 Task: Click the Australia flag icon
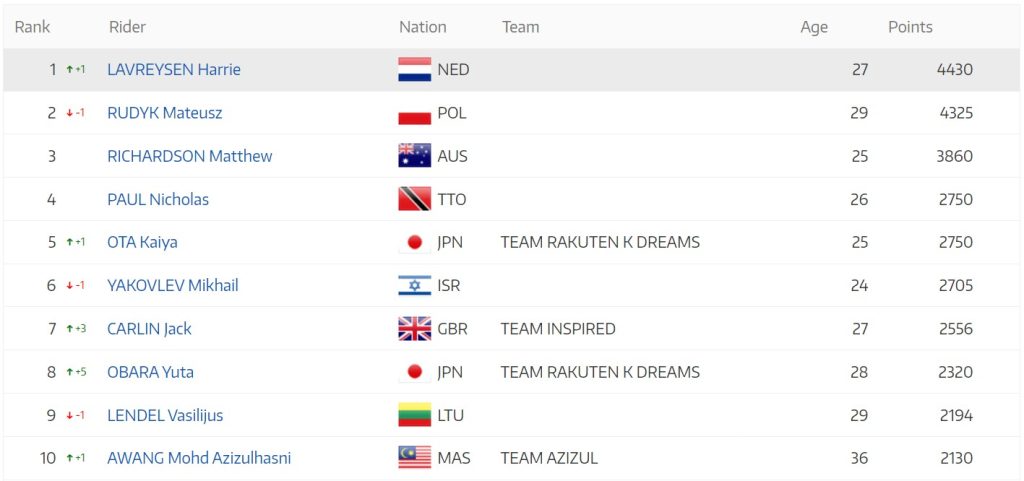pyautogui.click(x=415, y=156)
